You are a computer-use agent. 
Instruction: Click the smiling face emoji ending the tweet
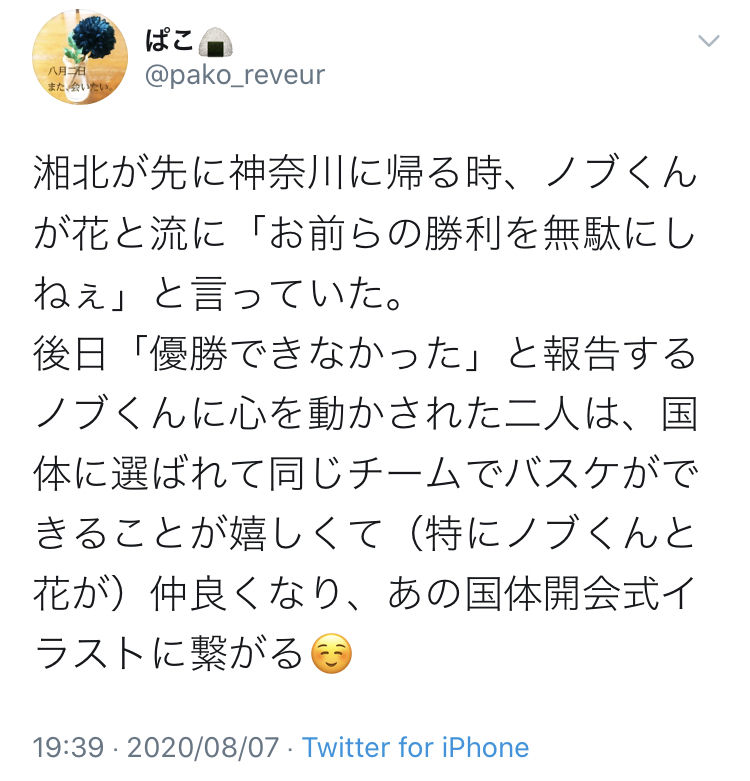pos(331,653)
